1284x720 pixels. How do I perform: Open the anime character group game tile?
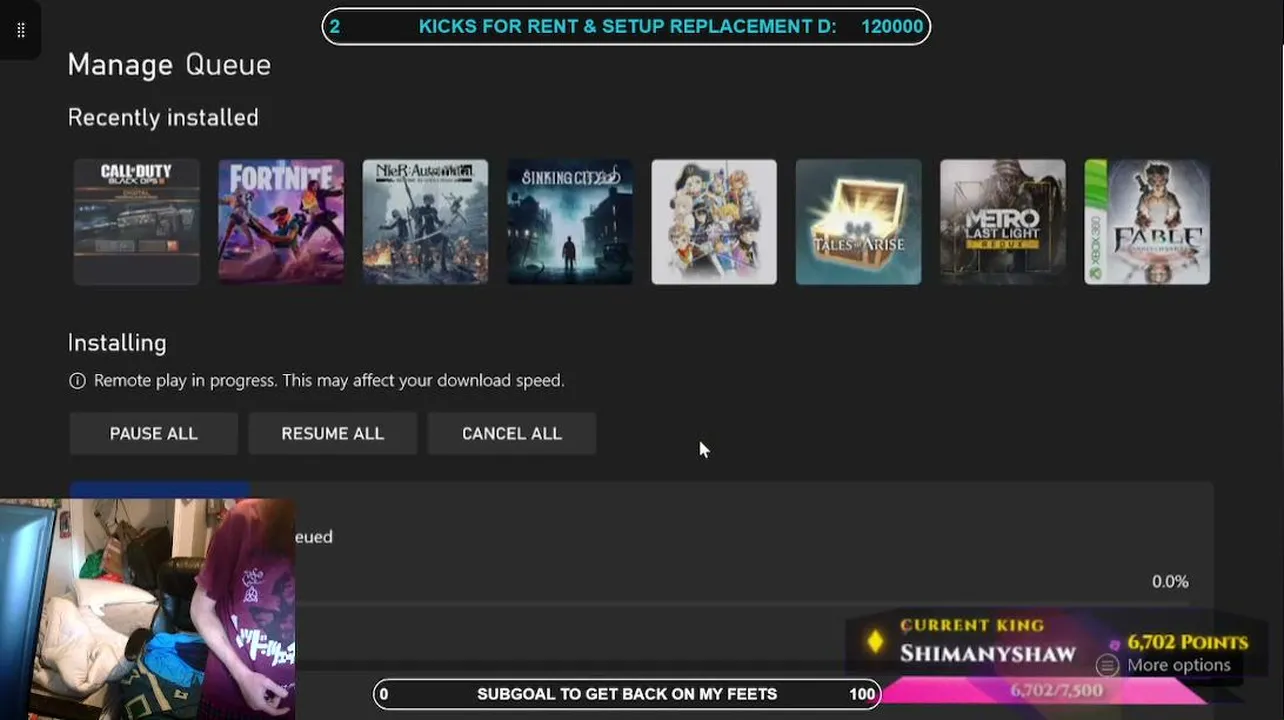tap(714, 222)
